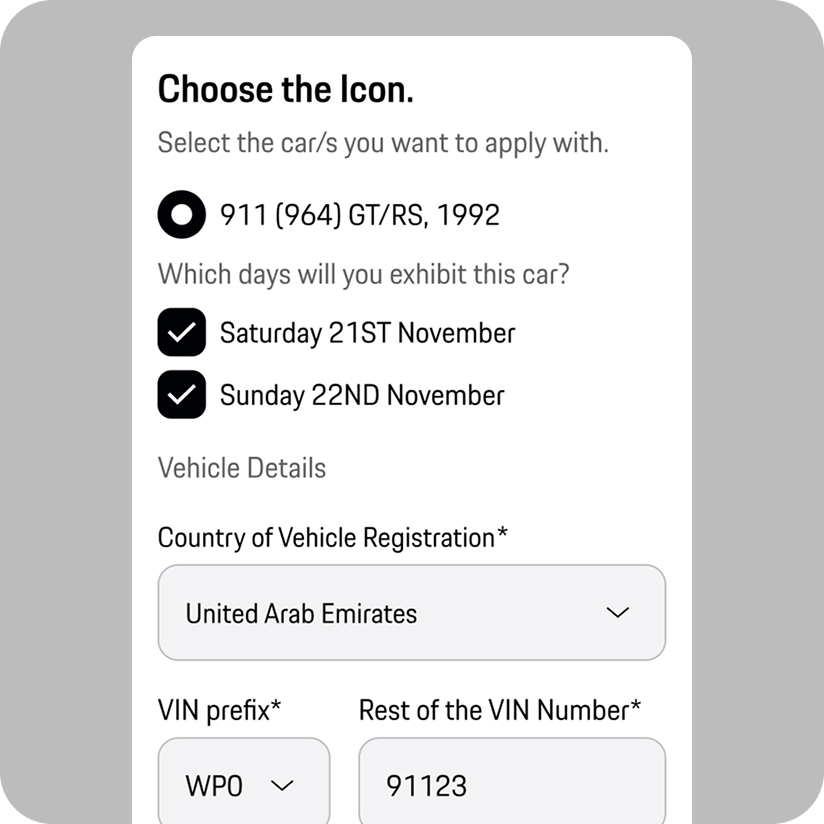Screen dimensions: 824x824
Task: Uncheck the Saturday 21ST November checkbox
Action: coord(181,332)
